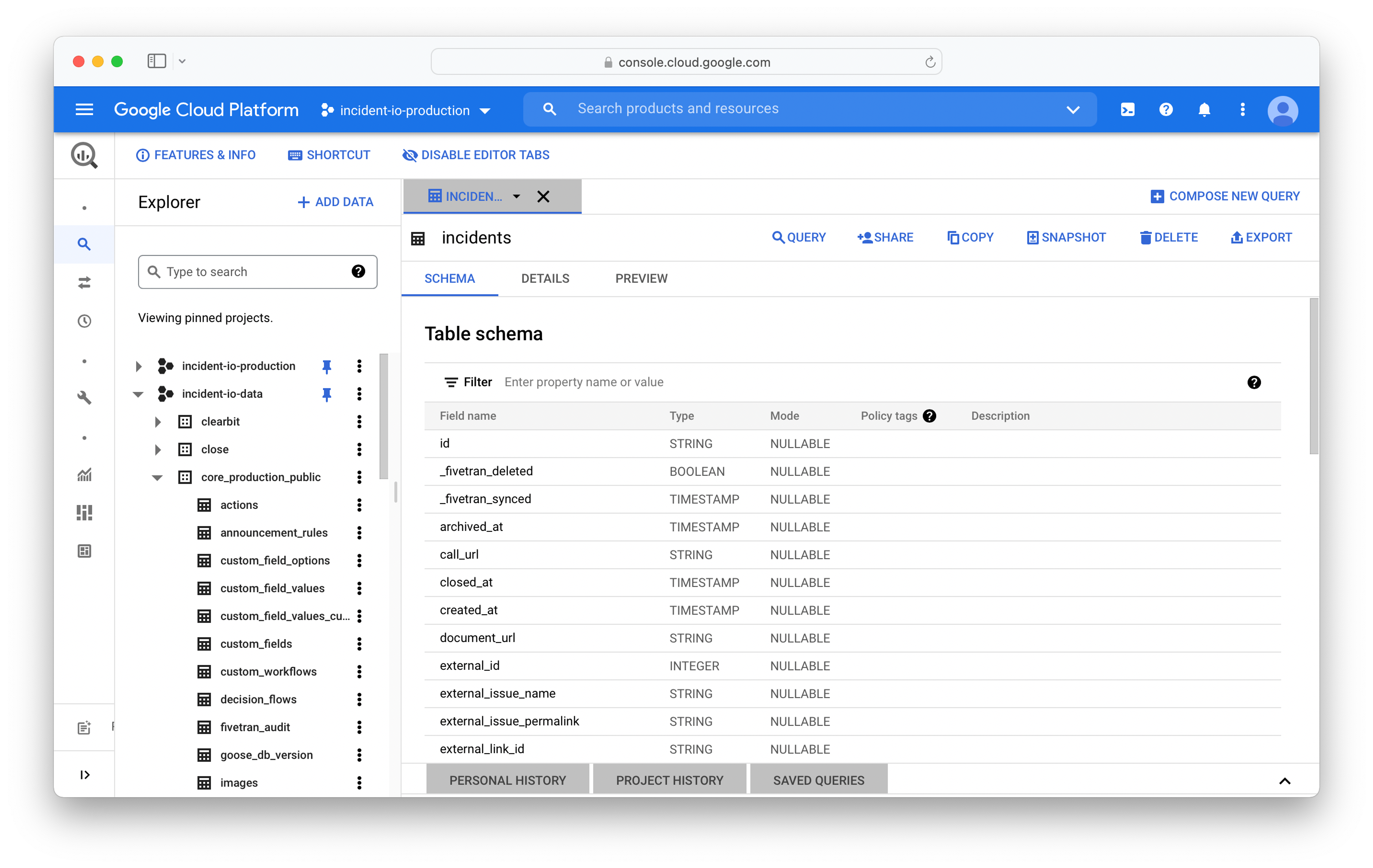Unpin the incident-io-production project
The height and width of the screenshot is (868, 1373).
[326, 366]
